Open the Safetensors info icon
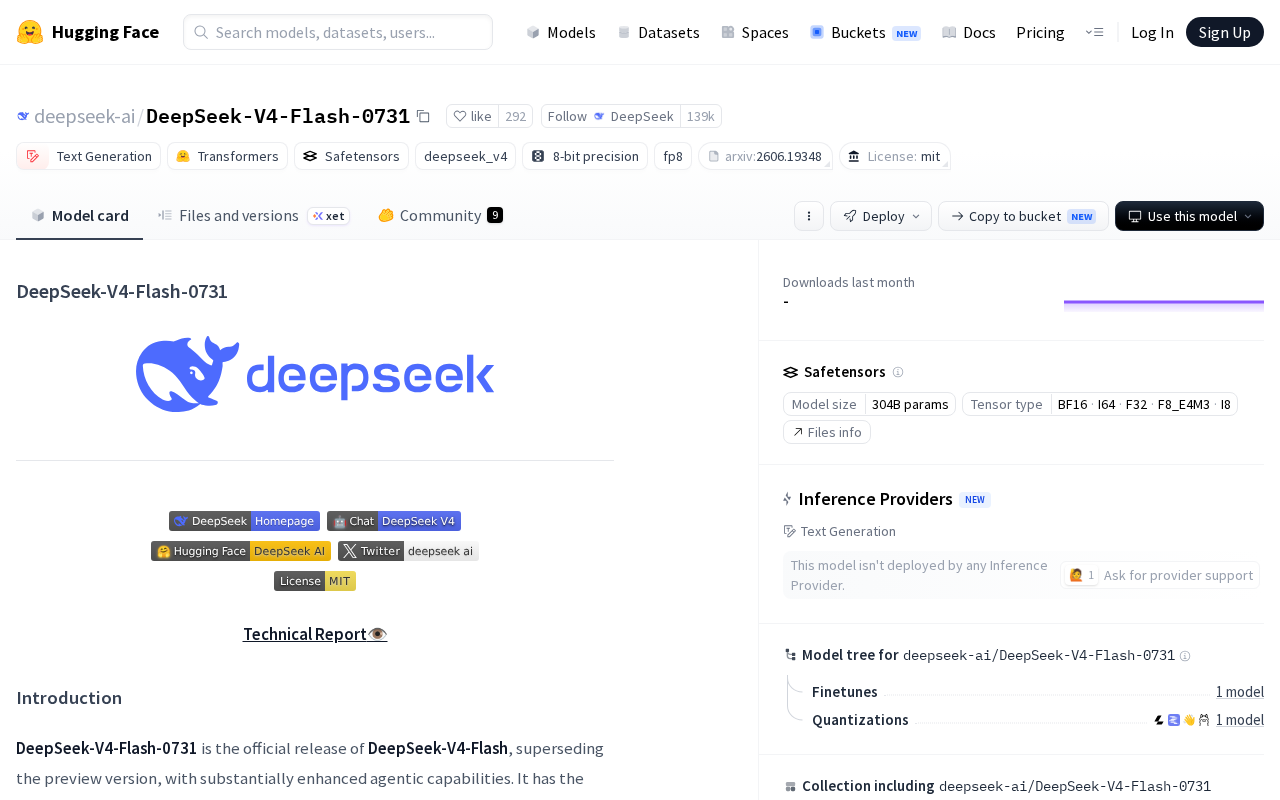The height and width of the screenshot is (800, 1280). point(898,372)
